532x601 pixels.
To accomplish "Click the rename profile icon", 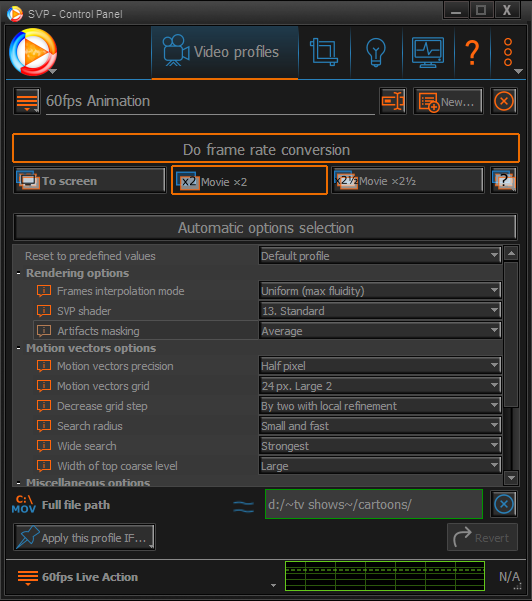I will [393, 101].
